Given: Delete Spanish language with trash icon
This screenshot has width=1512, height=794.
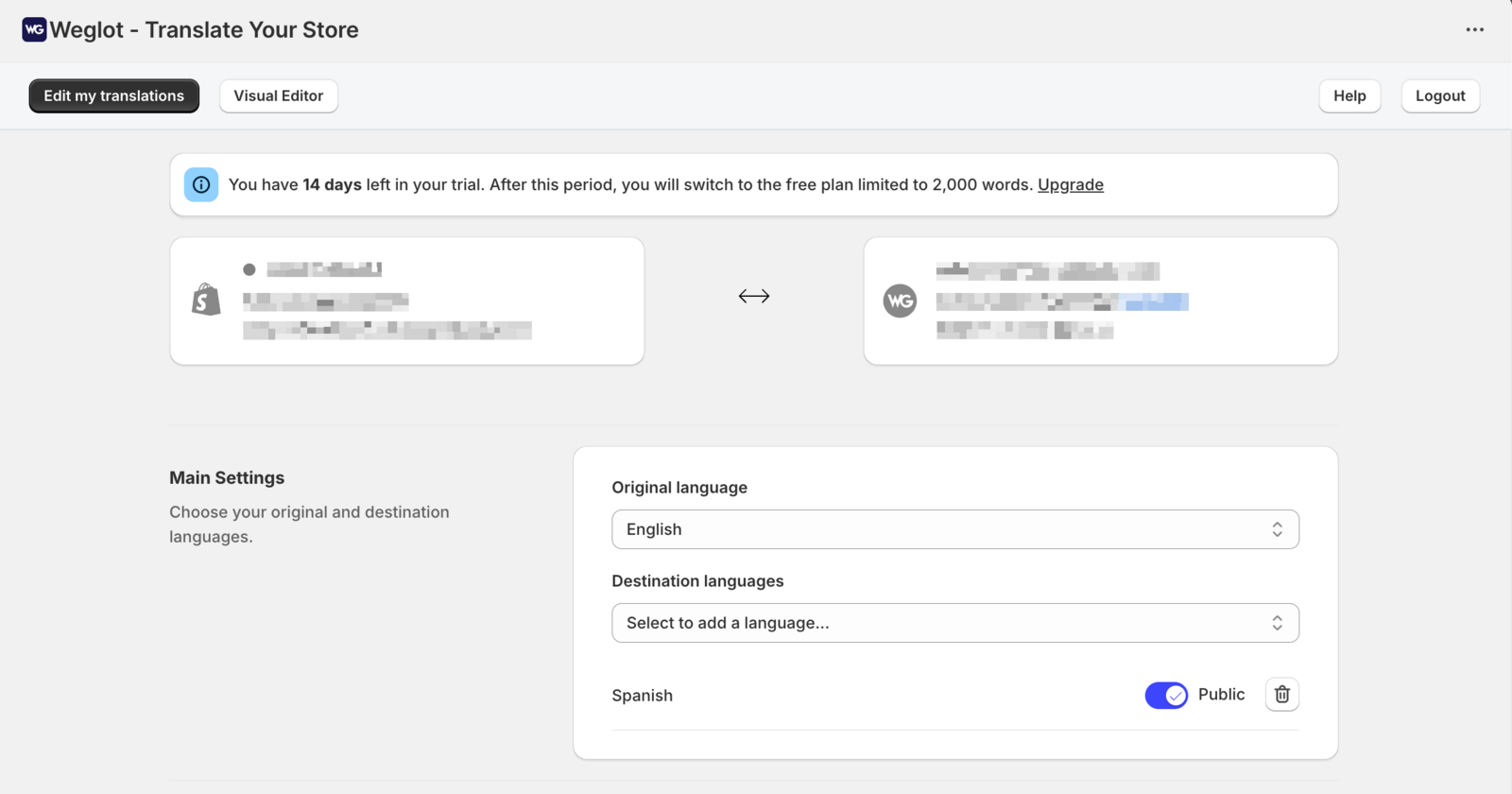Looking at the screenshot, I should coord(1281,695).
